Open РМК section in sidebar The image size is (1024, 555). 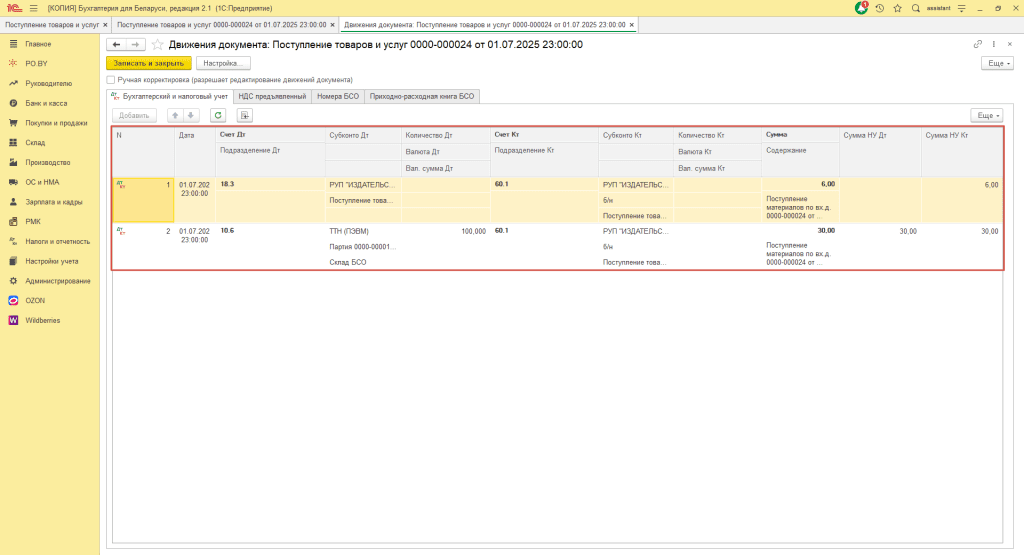tap(33, 221)
